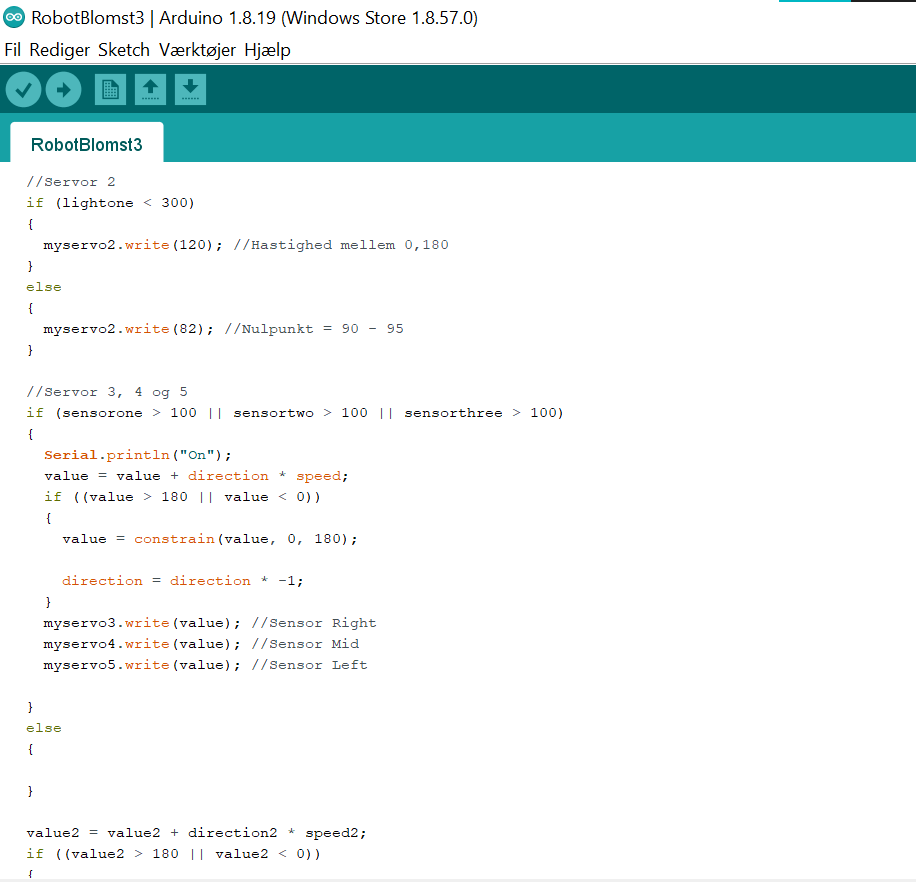Open the Hjælp menu
Viewport: 916px width, 882px height.
[268, 50]
